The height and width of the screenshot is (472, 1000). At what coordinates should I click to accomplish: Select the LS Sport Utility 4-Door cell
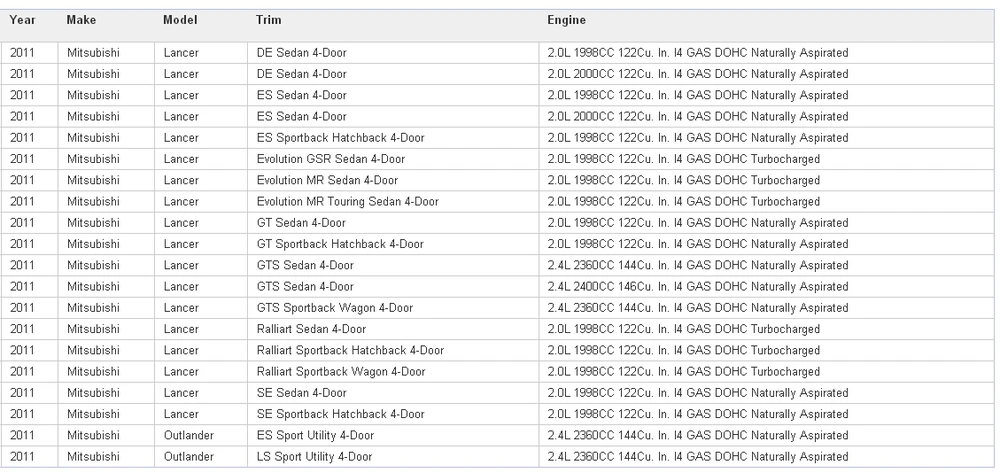pos(393,457)
